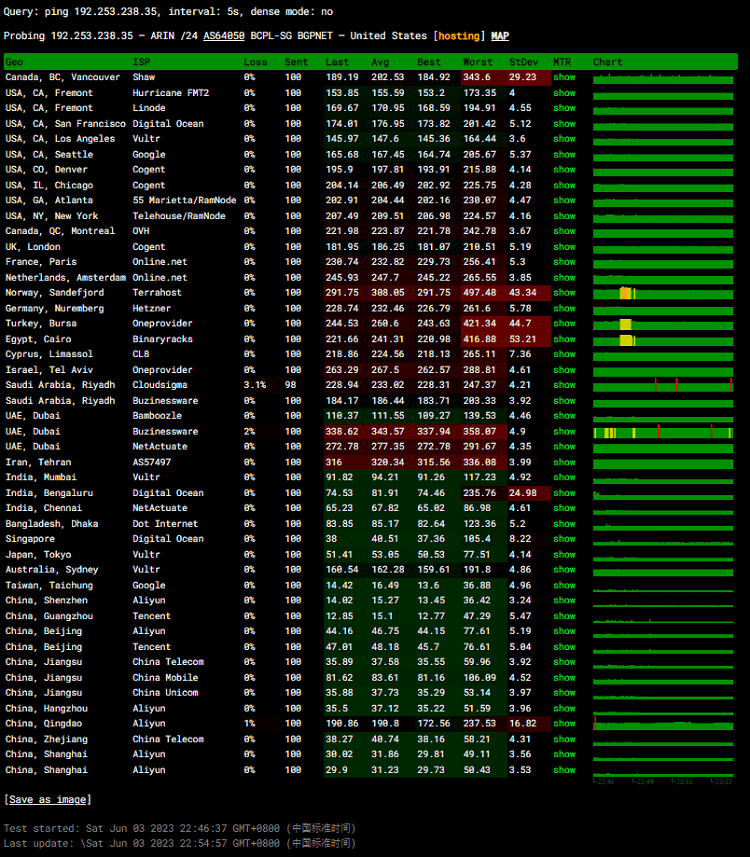The image size is (750, 857).
Task: Click latency chart for Dubai Buzinessware row
Action: click(x=663, y=431)
